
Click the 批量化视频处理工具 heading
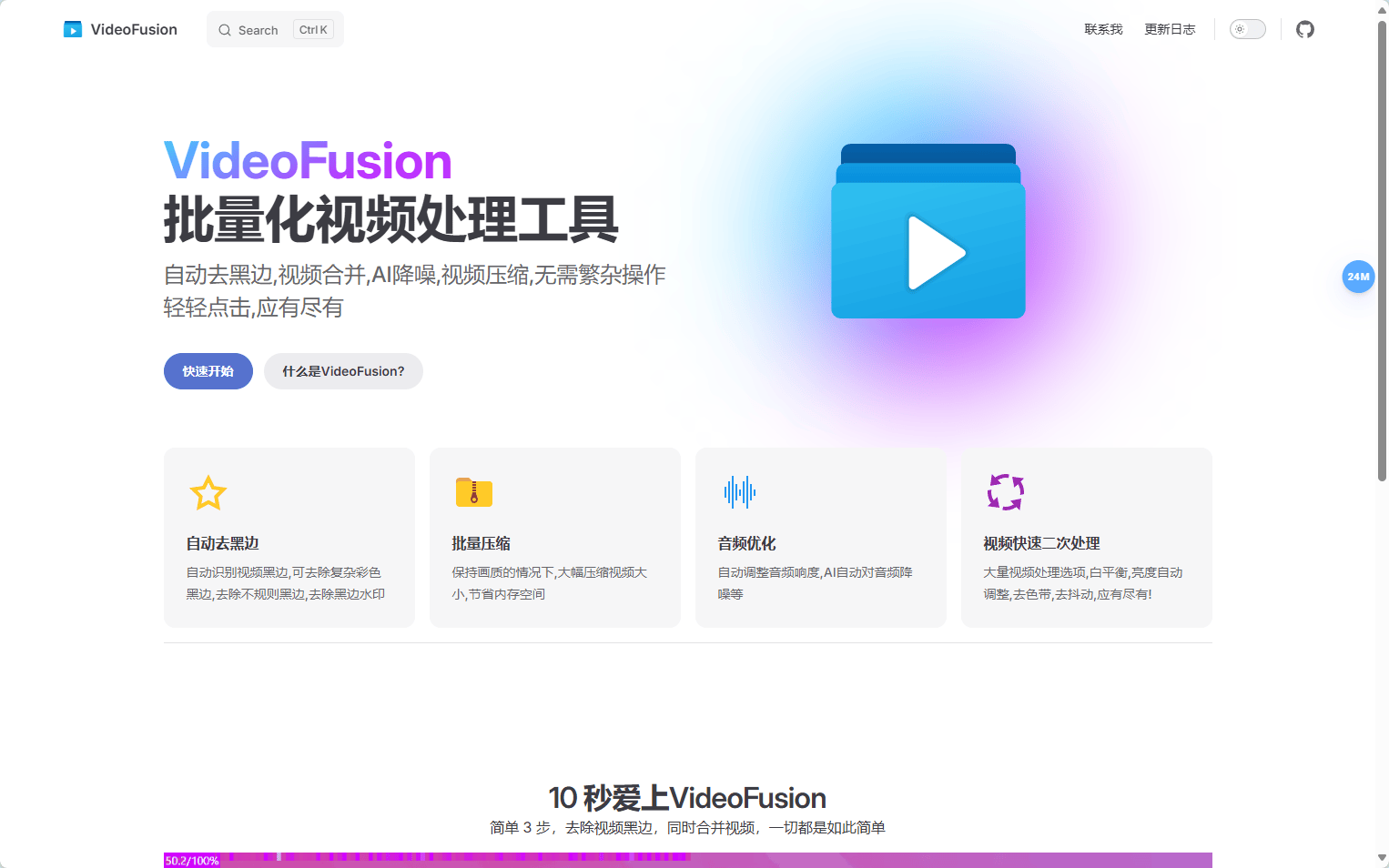pyautogui.click(x=391, y=219)
